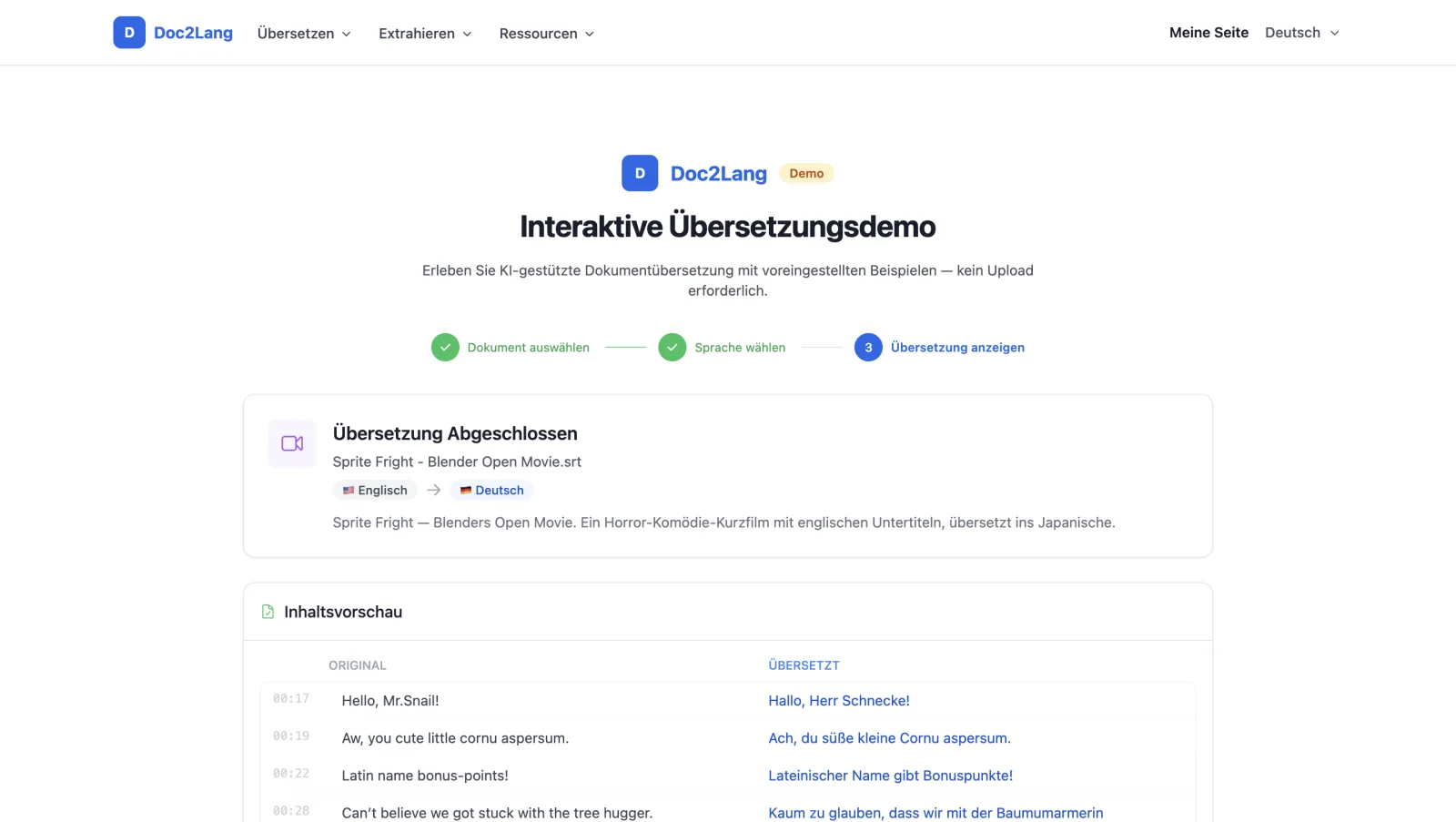Click the Doc2Lang brand name link

[193, 33]
